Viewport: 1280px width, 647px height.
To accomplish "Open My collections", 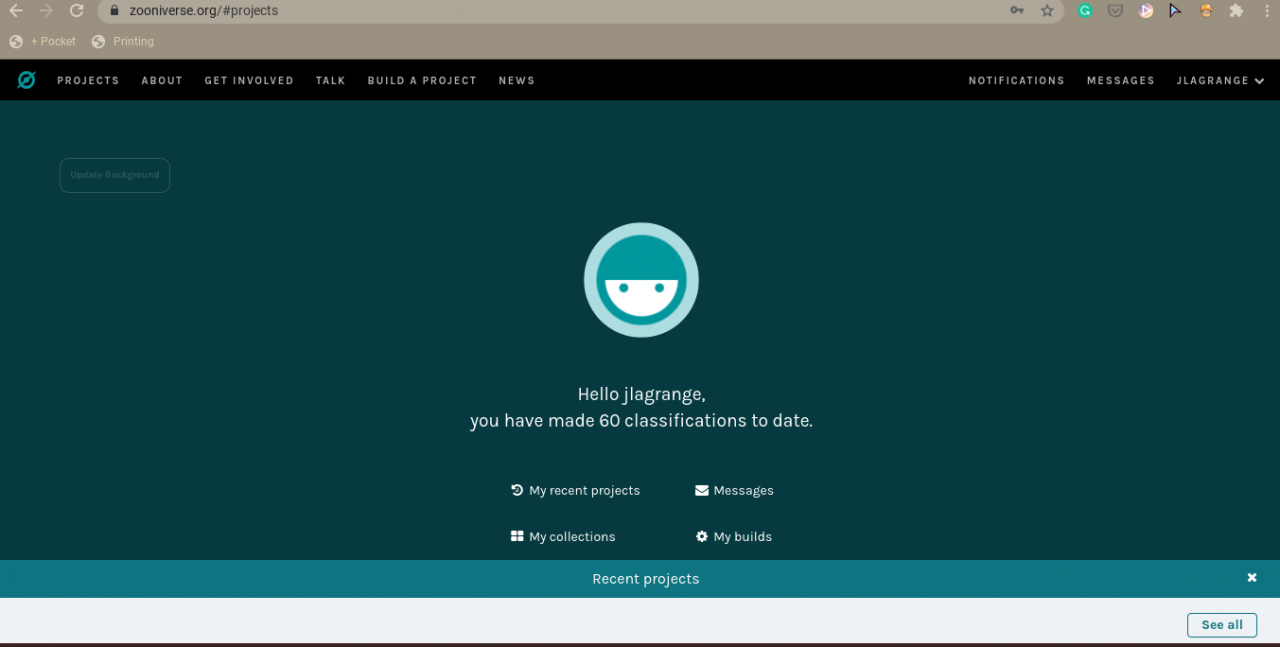I will (x=563, y=537).
